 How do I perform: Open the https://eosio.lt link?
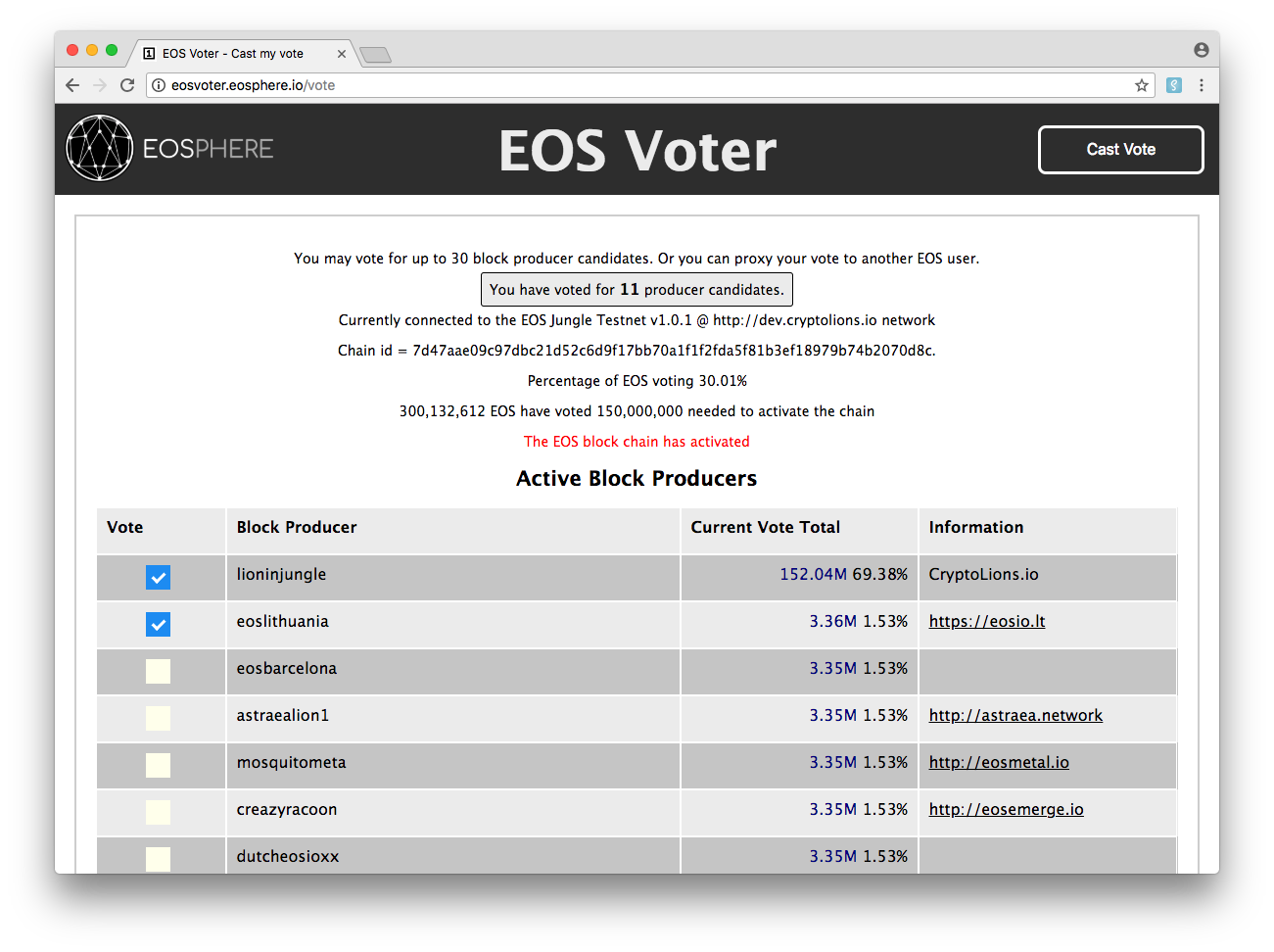(987, 621)
